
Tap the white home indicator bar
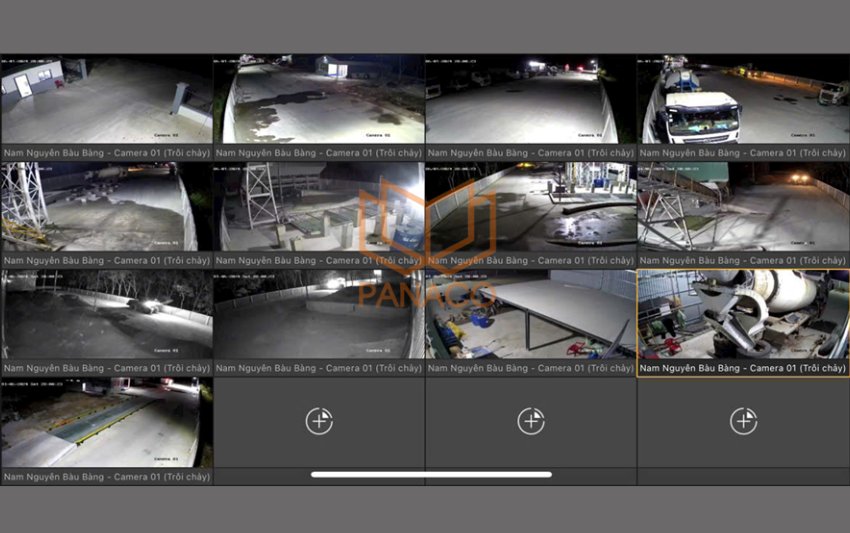pos(431,474)
